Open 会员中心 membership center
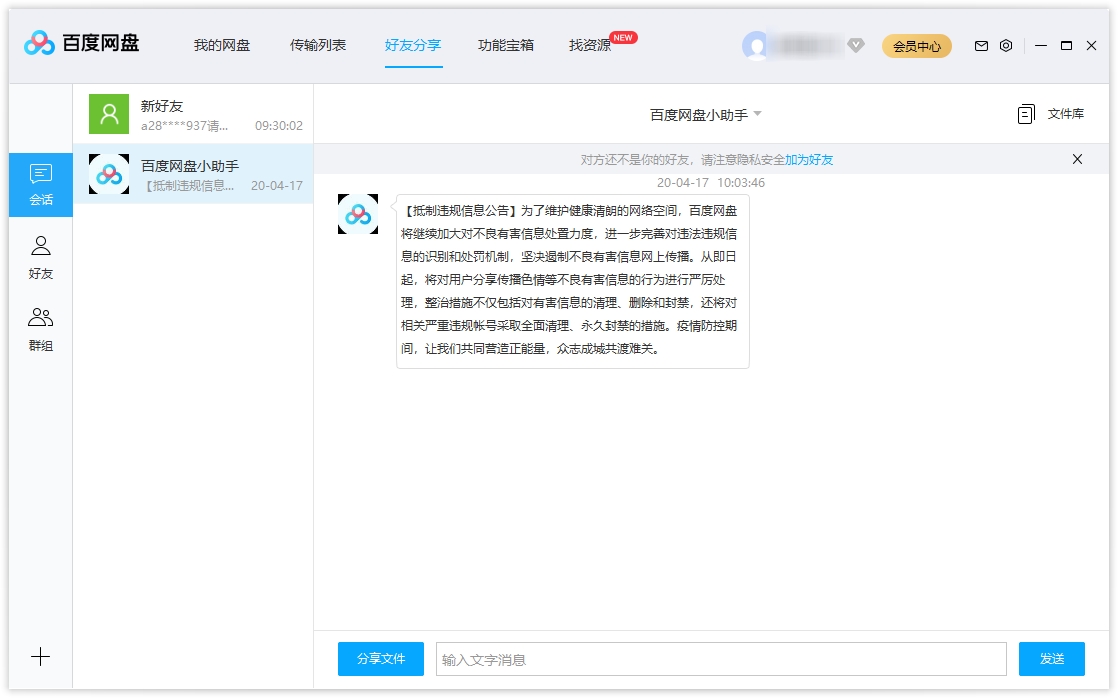 point(916,45)
